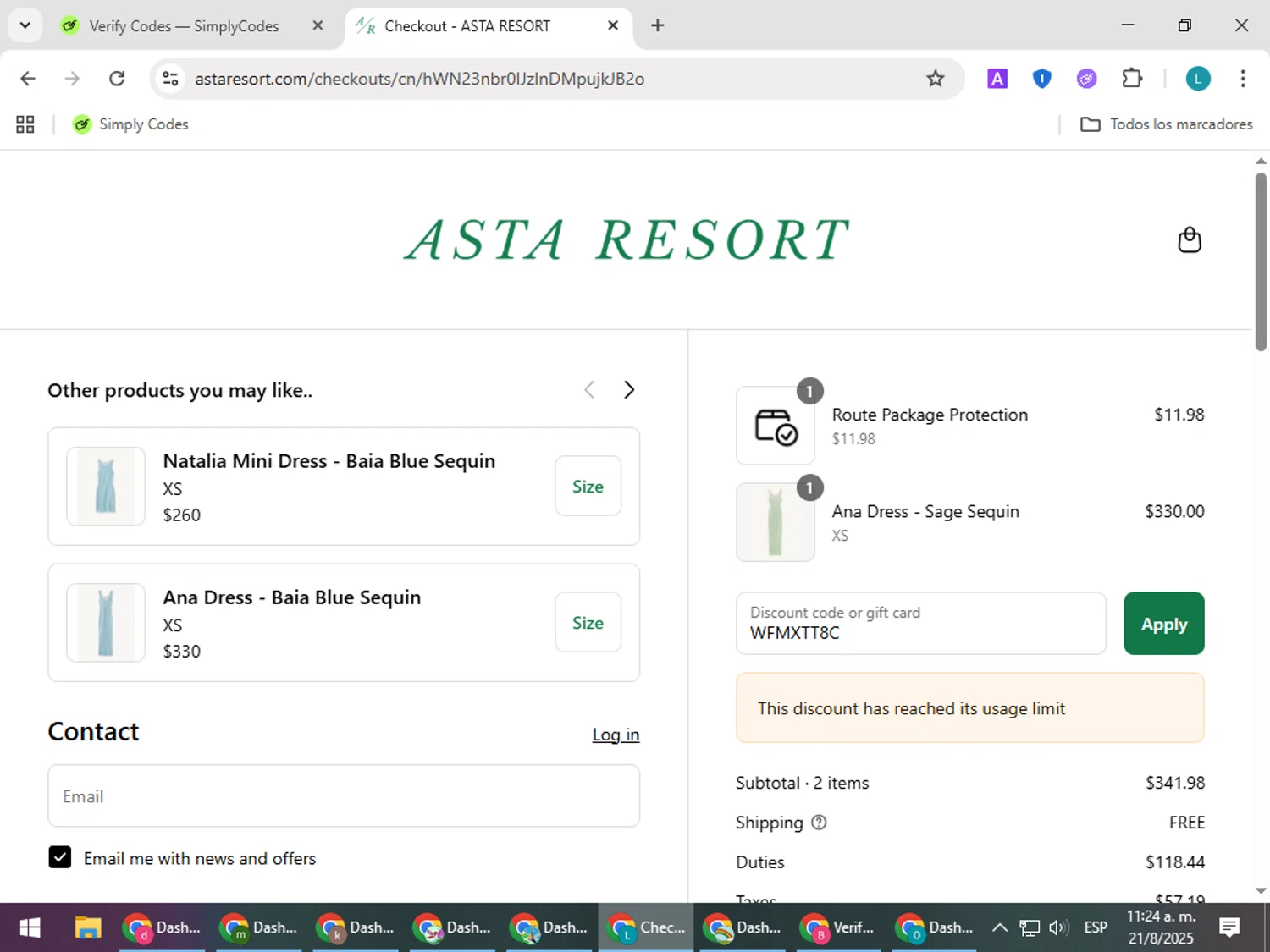
Task: Uncheck Email me with news and offers
Action: 60,858
